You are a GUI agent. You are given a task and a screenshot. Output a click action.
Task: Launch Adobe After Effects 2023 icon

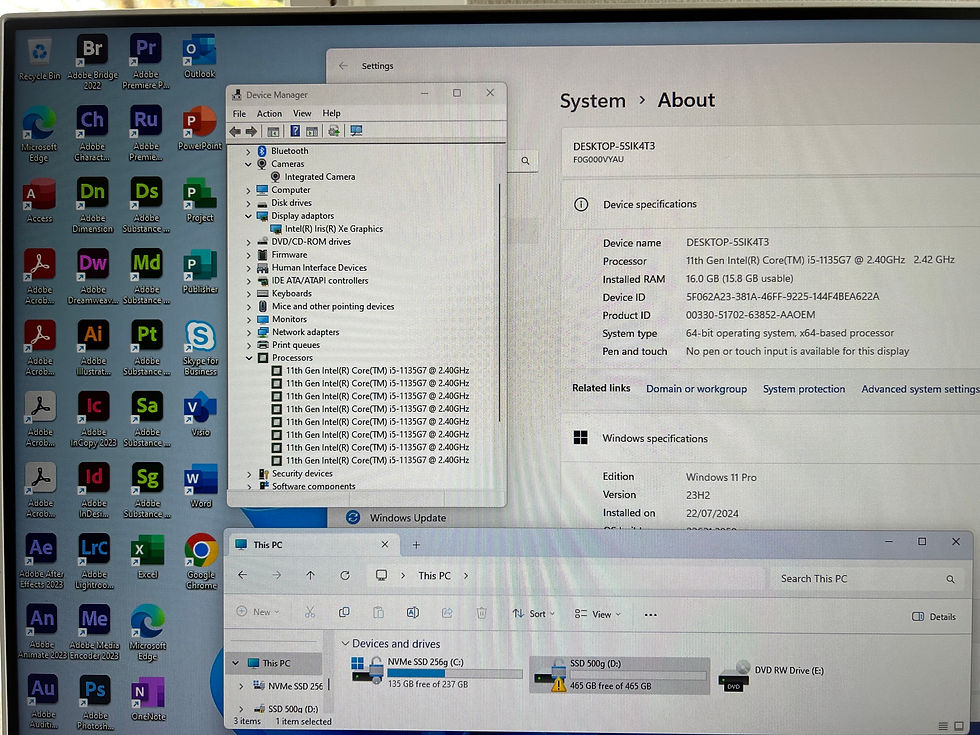coord(41,561)
